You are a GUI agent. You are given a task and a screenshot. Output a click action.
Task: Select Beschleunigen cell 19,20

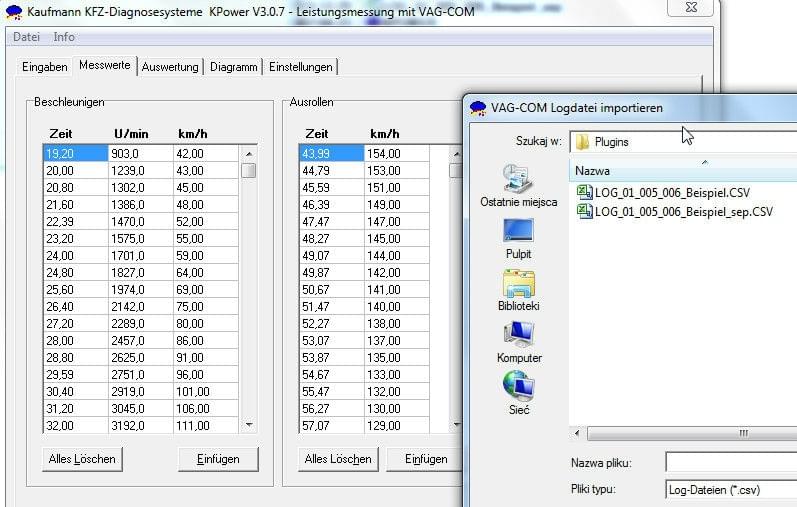pyautogui.click(x=76, y=154)
